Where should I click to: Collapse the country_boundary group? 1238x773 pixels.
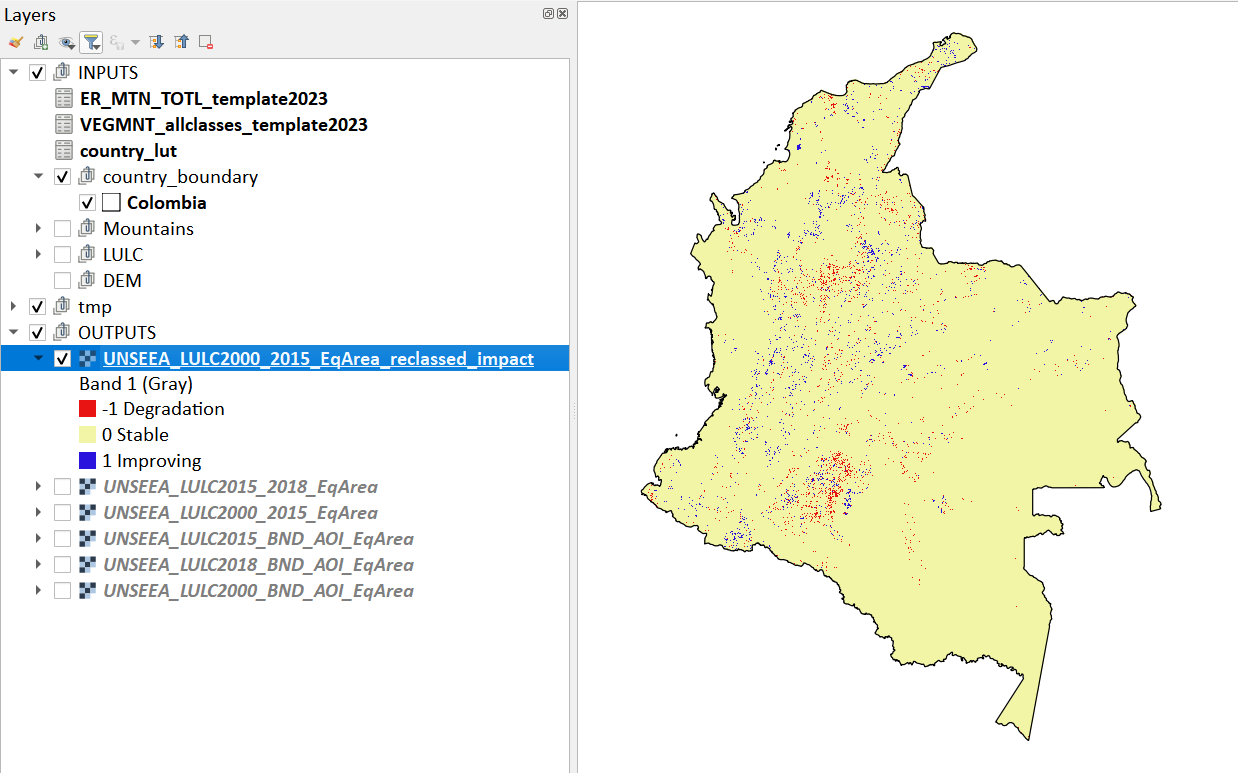38,177
